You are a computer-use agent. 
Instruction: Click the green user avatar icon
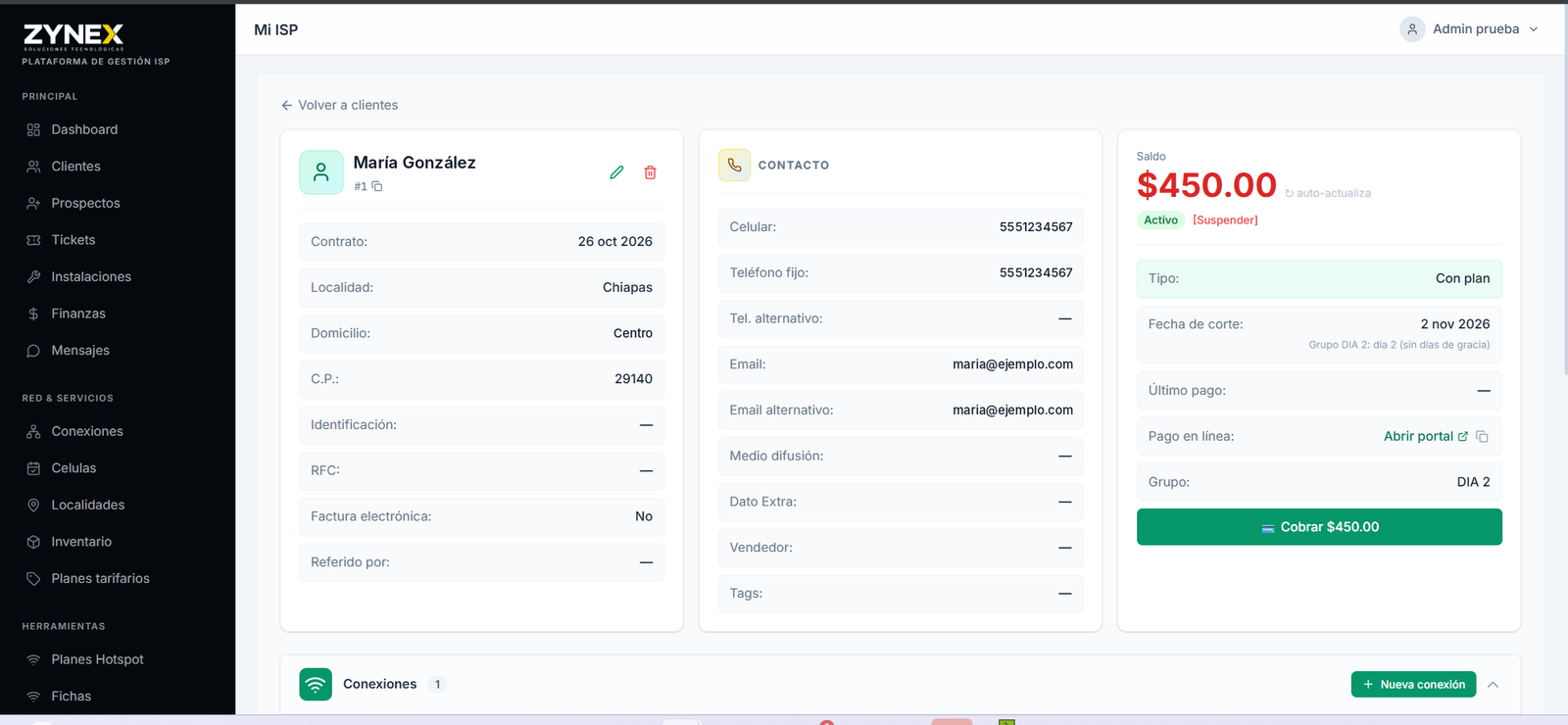point(321,172)
